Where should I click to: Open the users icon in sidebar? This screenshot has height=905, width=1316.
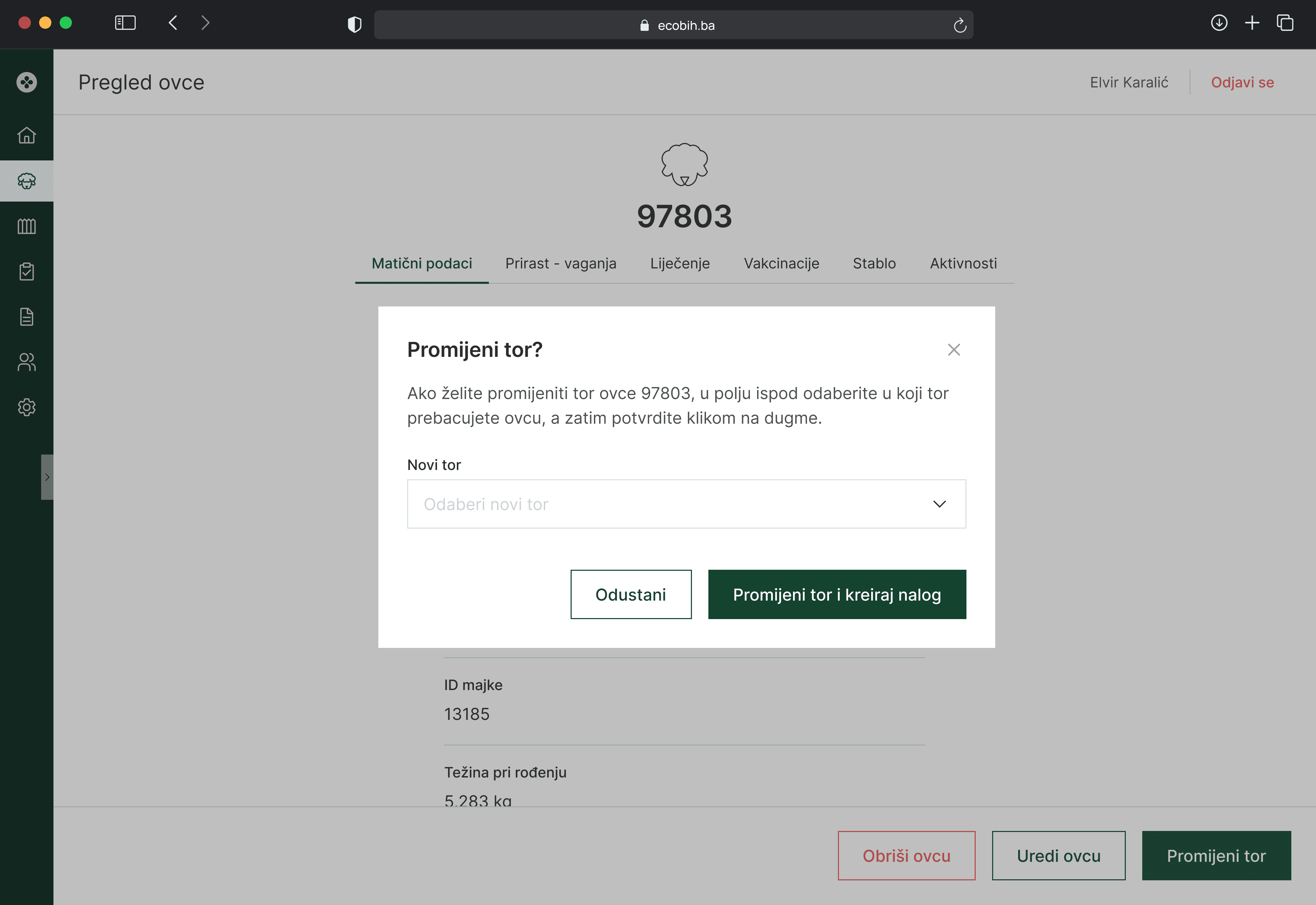point(27,362)
